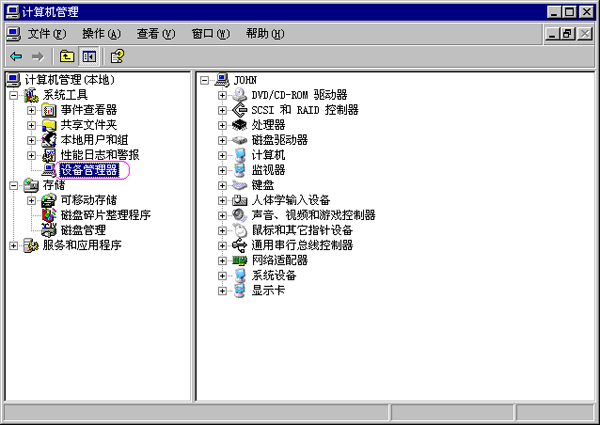
Task: Collapse the 存储 node
Action: [13, 186]
